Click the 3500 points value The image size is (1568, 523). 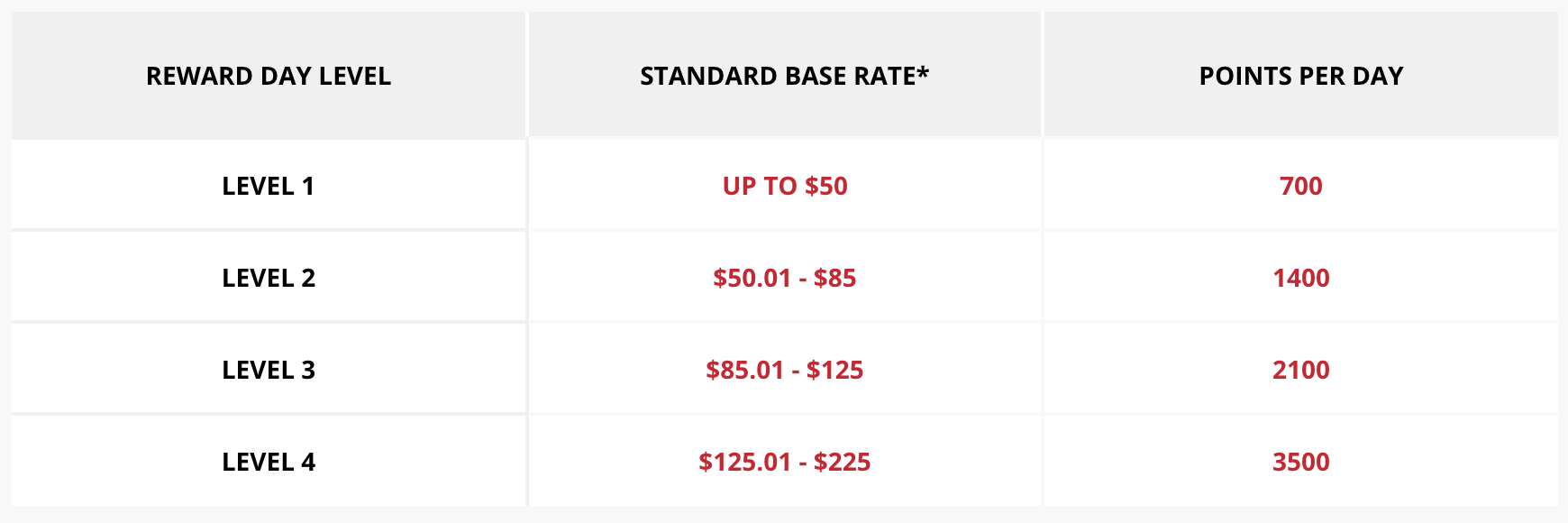1301,462
